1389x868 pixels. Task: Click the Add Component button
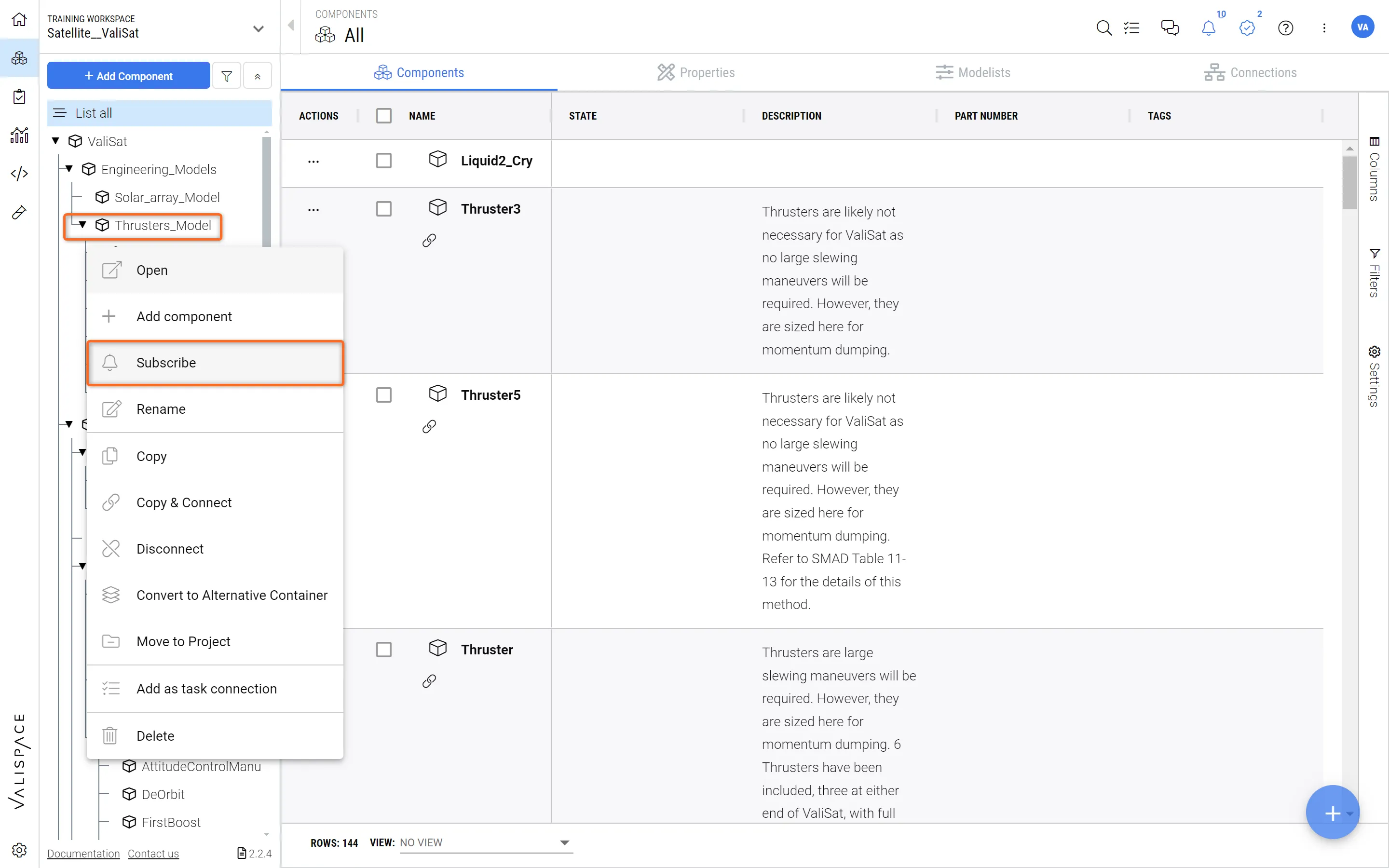[x=128, y=76]
